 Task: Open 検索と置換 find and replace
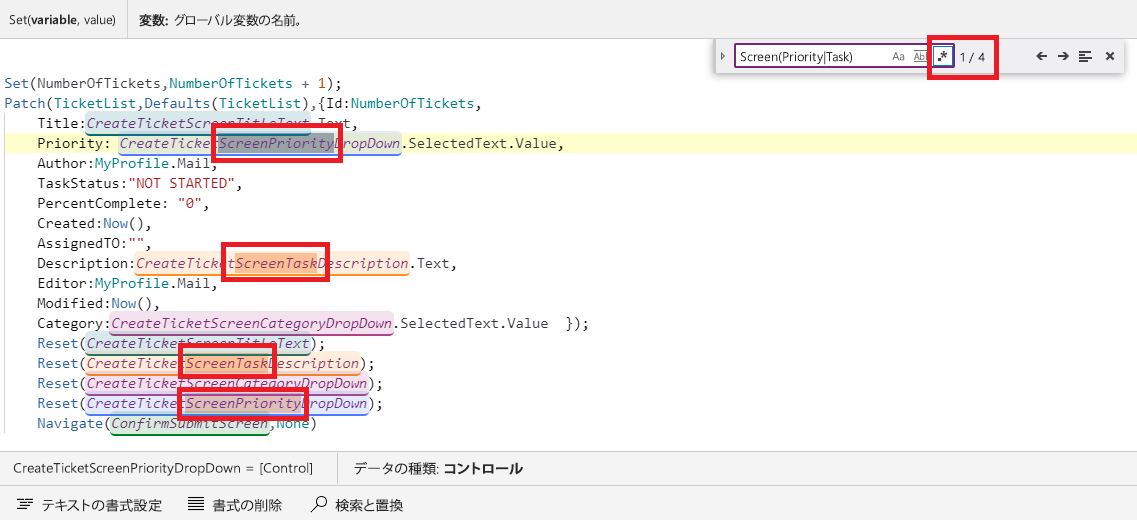coord(357,505)
